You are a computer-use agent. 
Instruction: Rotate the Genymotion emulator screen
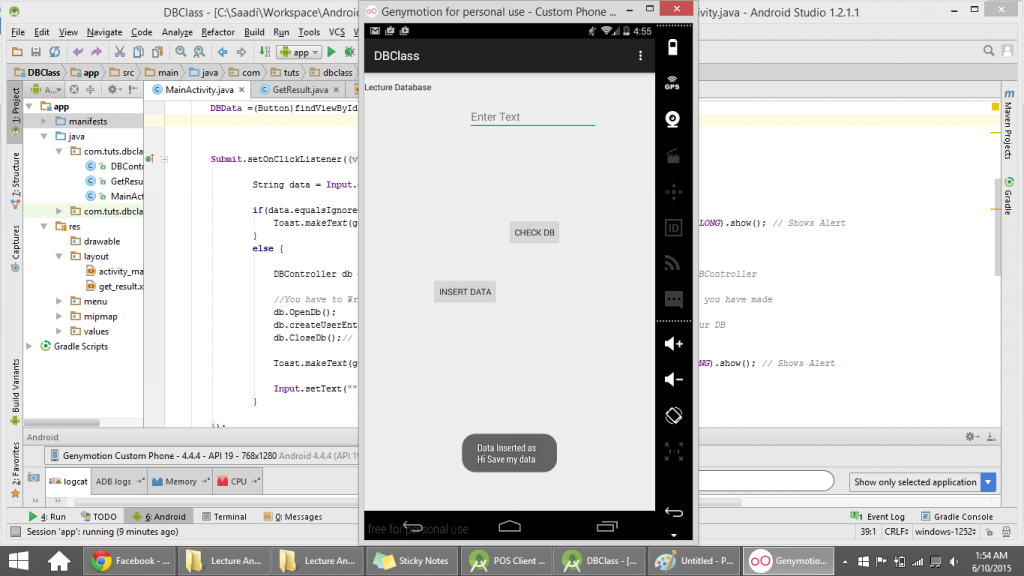672,414
